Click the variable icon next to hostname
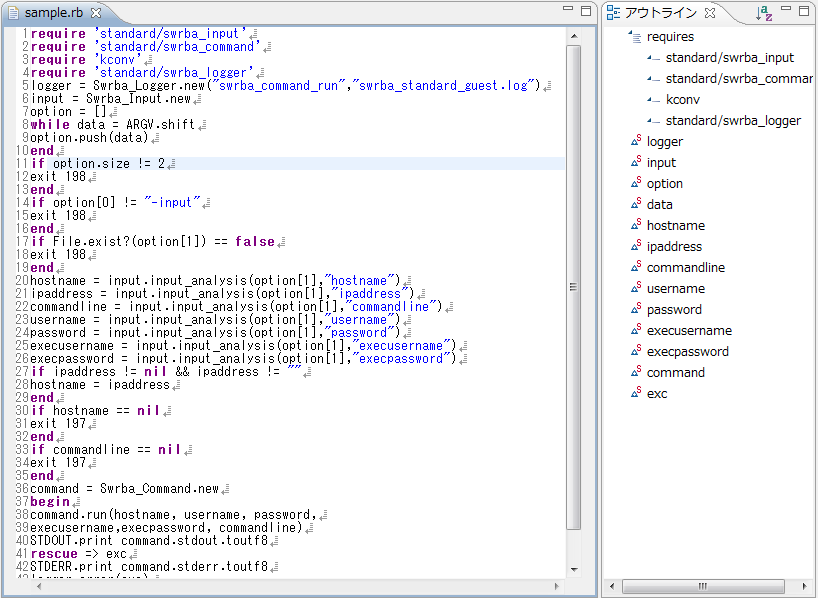Image resolution: width=818 pixels, height=598 pixels. [635, 225]
